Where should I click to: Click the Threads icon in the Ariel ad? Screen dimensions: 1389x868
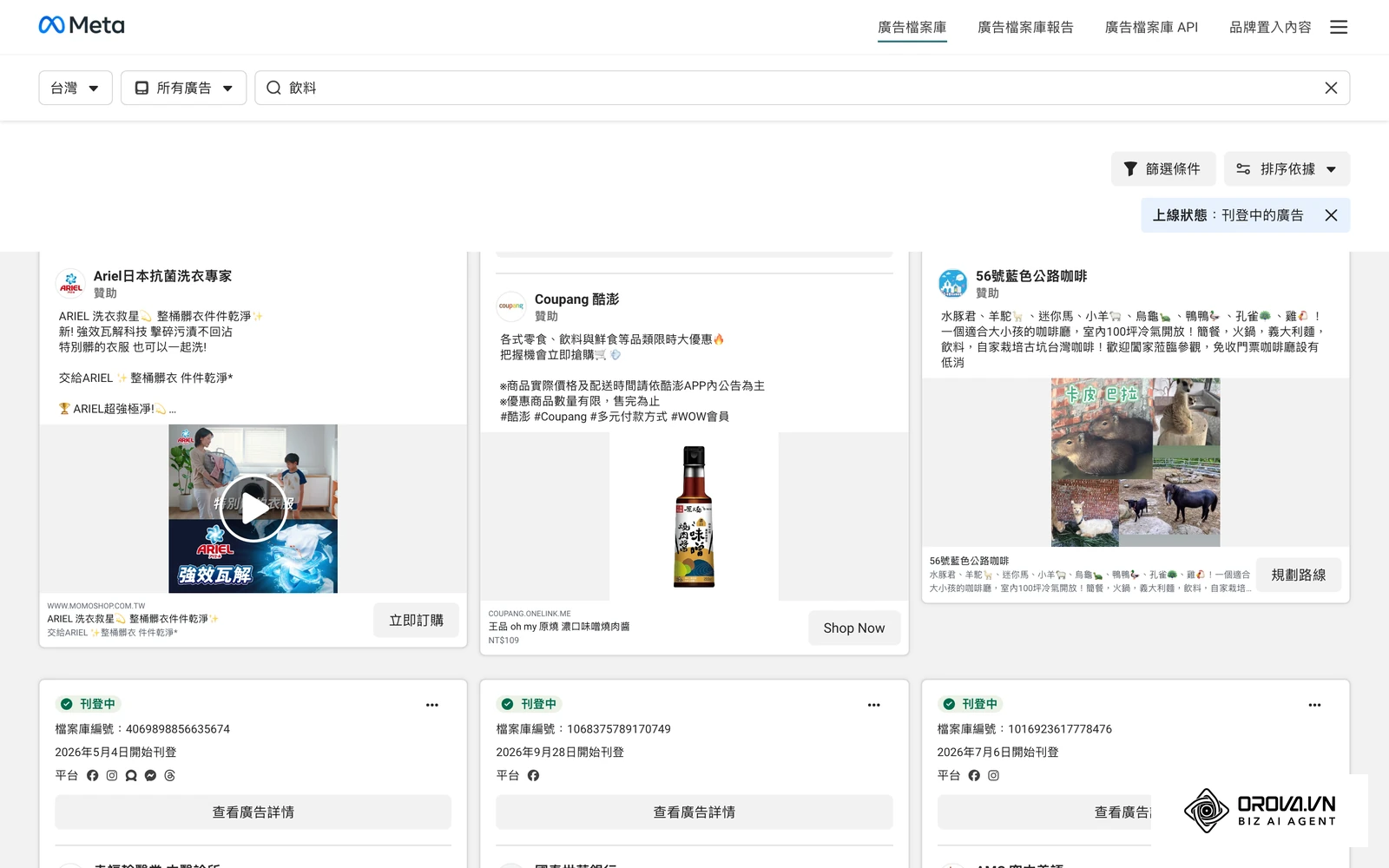click(x=170, y=775)
